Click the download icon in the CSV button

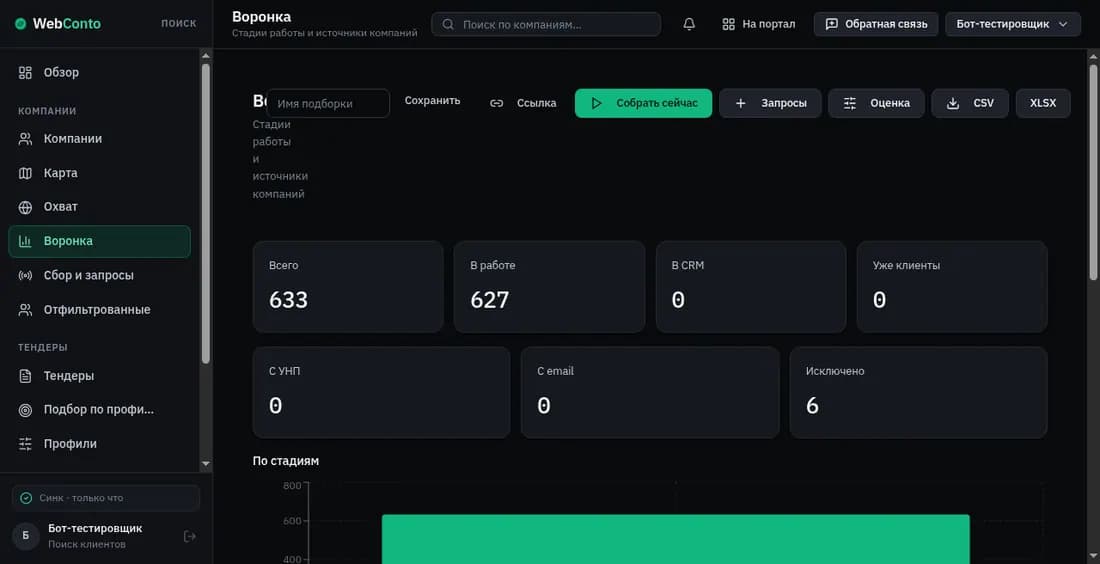(x=953, y=103)
